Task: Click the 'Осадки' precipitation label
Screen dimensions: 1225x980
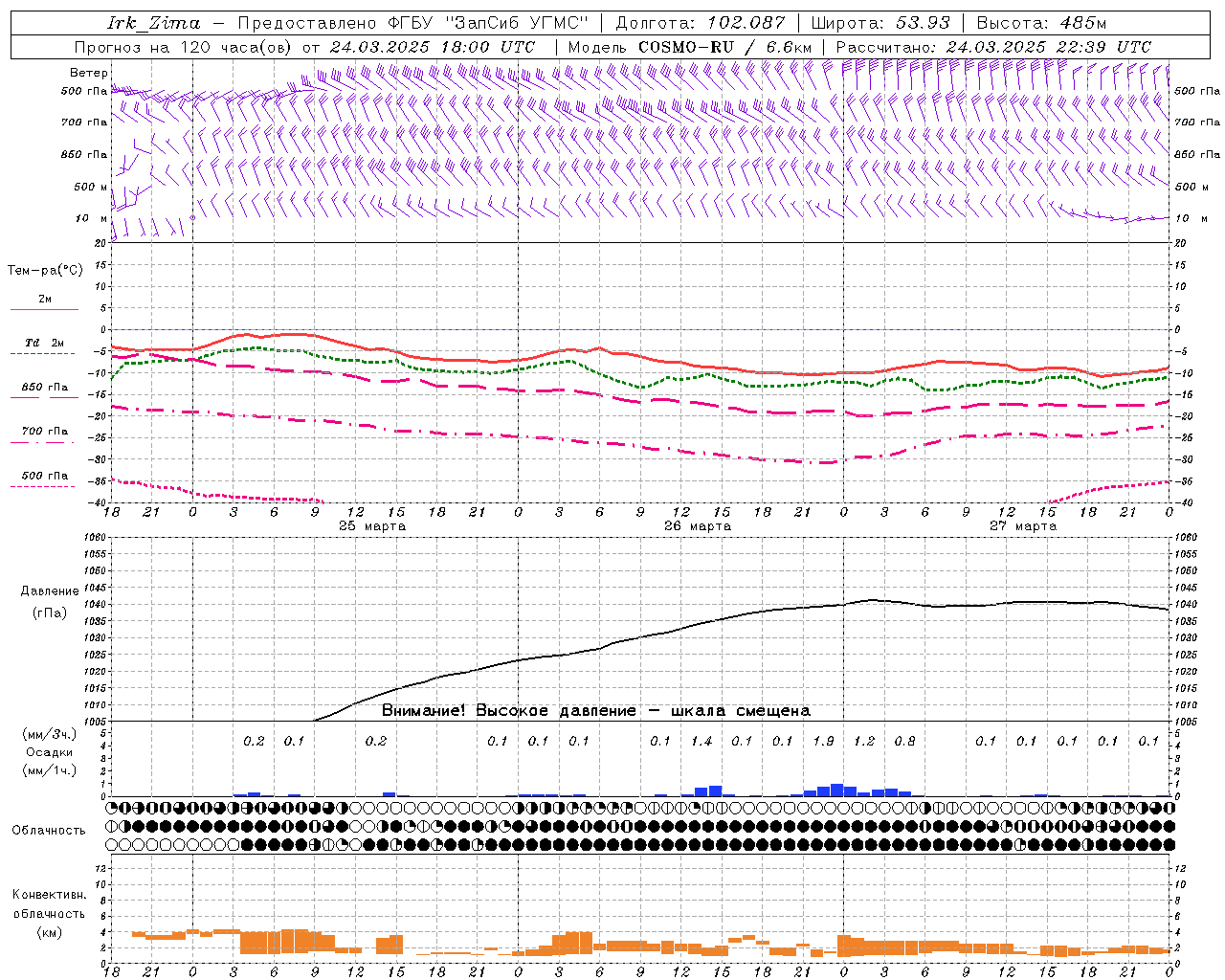Action: (49, 752)
